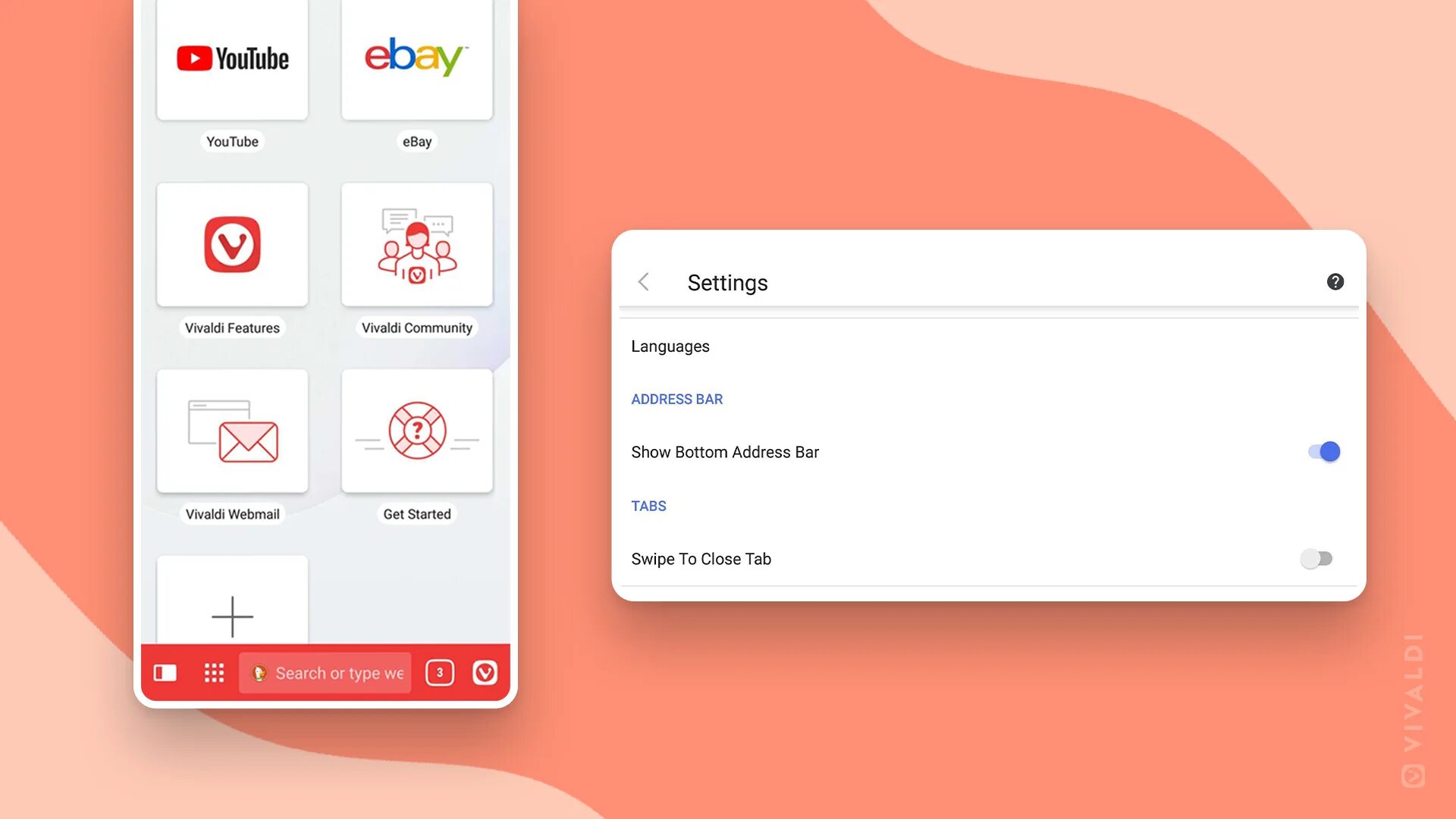Expand the ADDRESS BAR settings group
1456x819 pixels.
pos(676,399)
